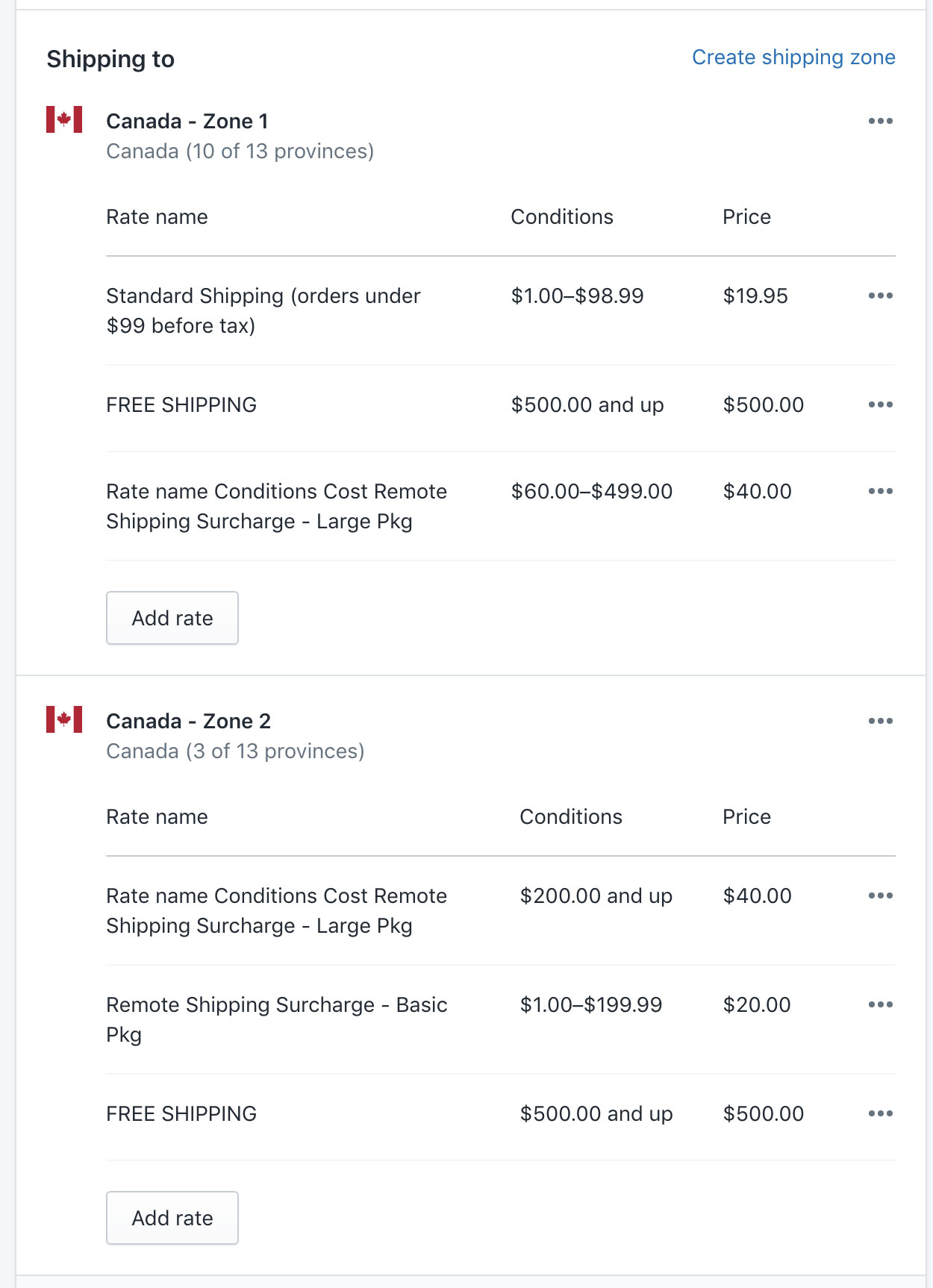Screen dimensions: 933x1288
Task: Click Canada (3 of 13 provinces) text
Action: 235,751
